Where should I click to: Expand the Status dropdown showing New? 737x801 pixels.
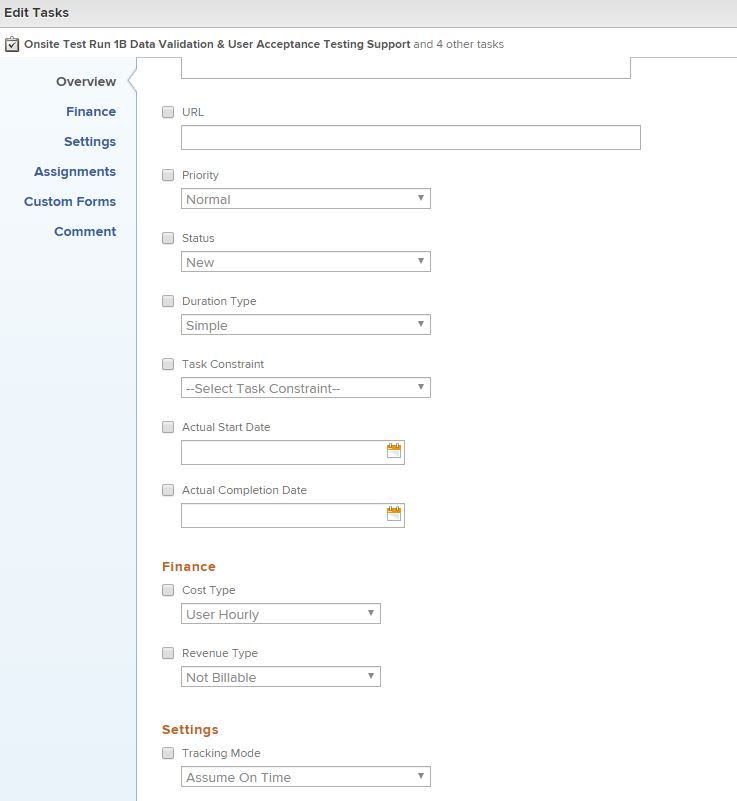[305, 262]
